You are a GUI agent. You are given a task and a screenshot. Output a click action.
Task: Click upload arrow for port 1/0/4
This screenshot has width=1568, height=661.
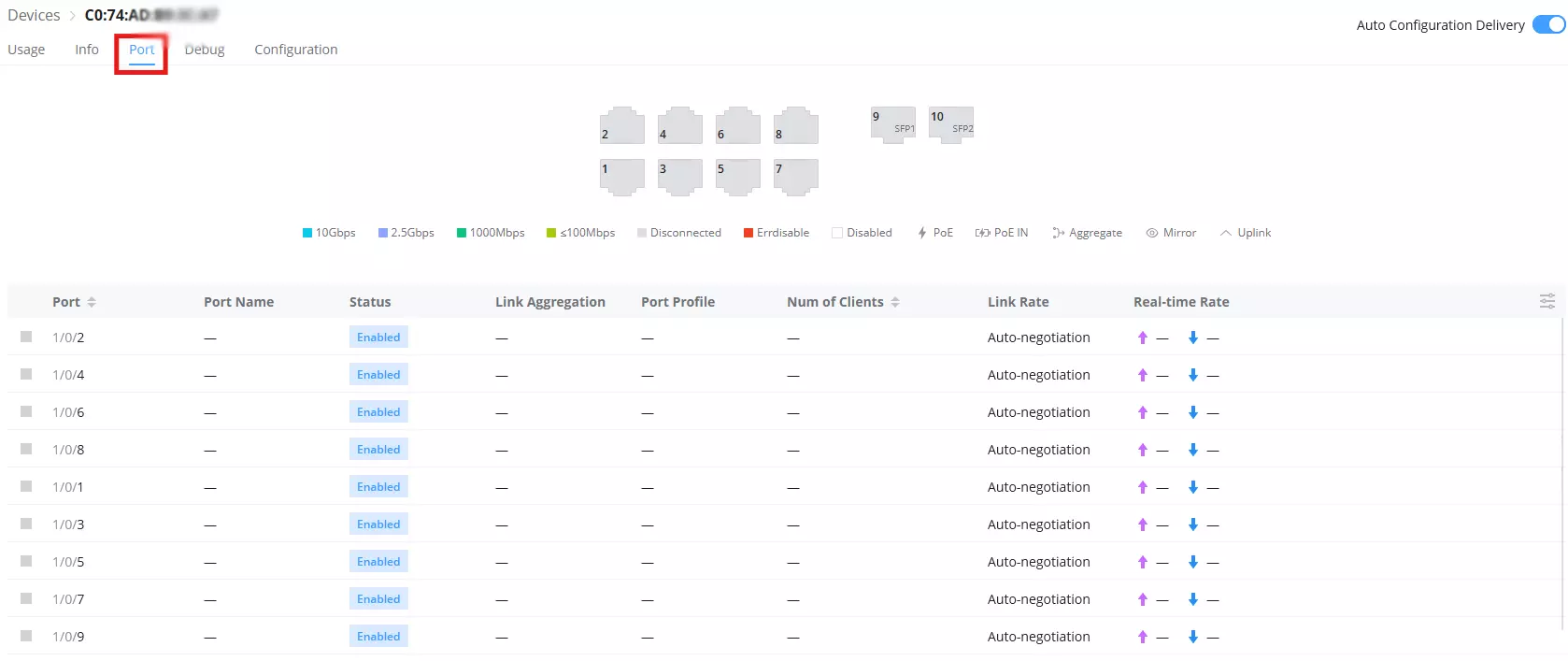[1142, 375]
